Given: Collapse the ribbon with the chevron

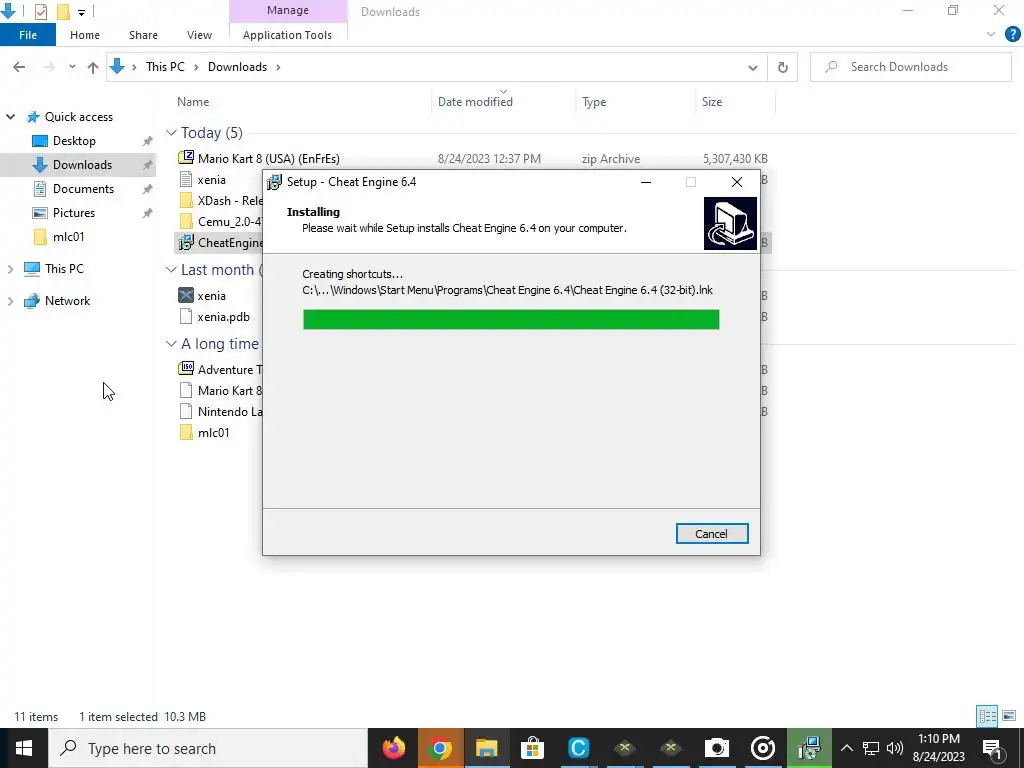Looking at the screenshot, I should [x=991, y=35].
